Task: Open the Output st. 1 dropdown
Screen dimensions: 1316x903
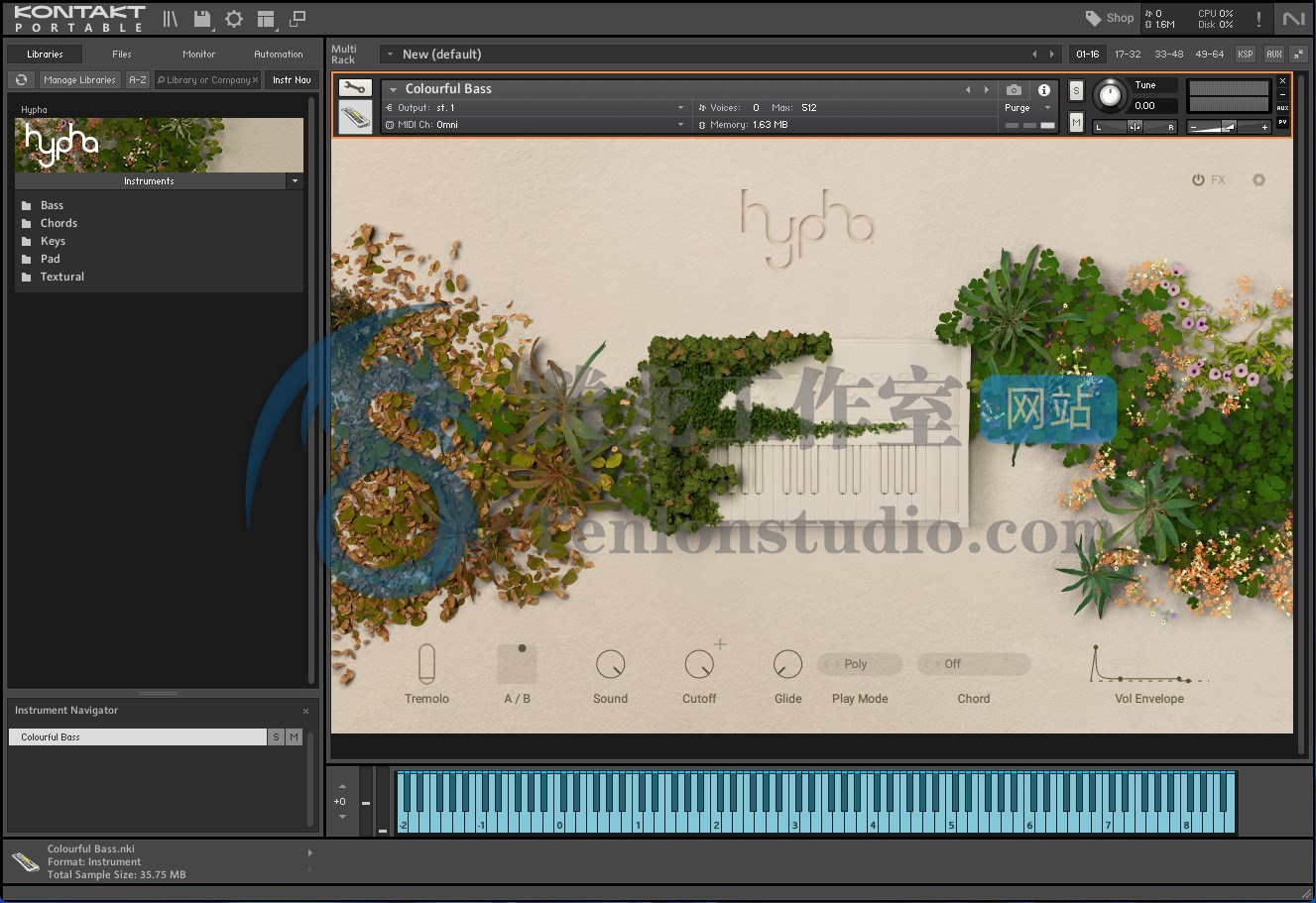Action: (x=536, y=108)
